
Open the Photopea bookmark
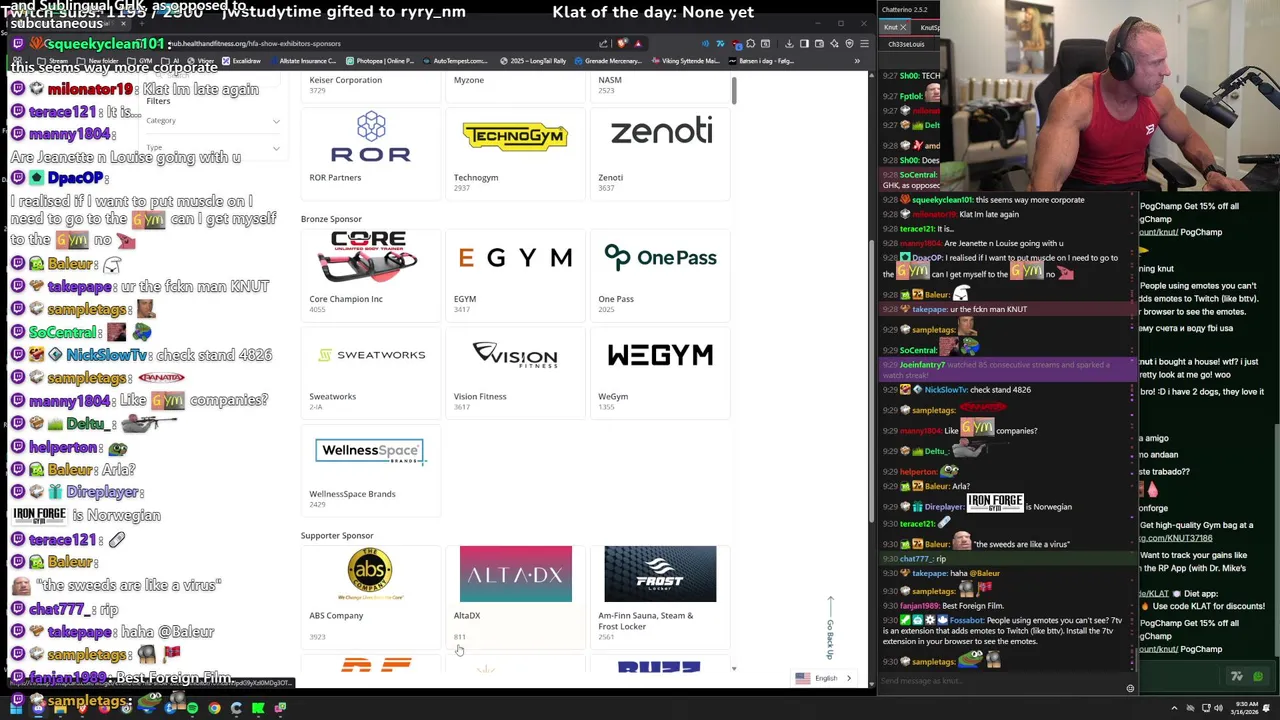point(381,61)
